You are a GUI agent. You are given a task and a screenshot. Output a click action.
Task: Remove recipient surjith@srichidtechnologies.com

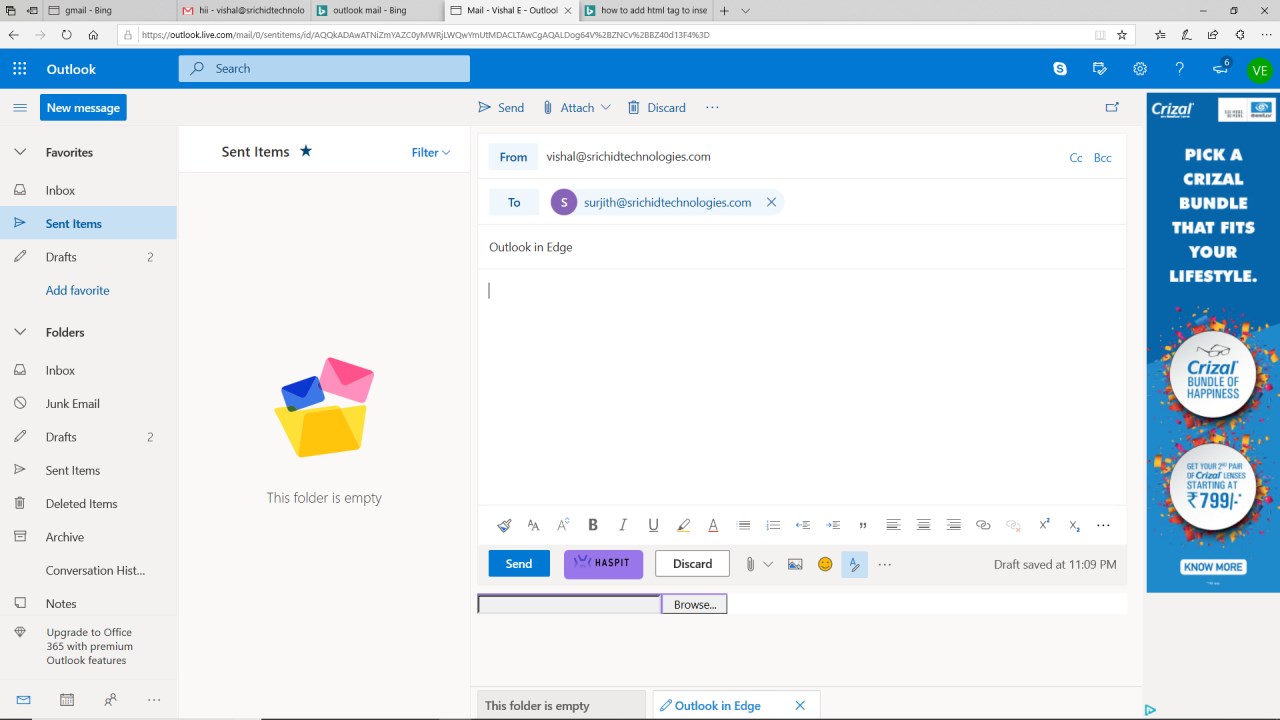pos(771,202)
